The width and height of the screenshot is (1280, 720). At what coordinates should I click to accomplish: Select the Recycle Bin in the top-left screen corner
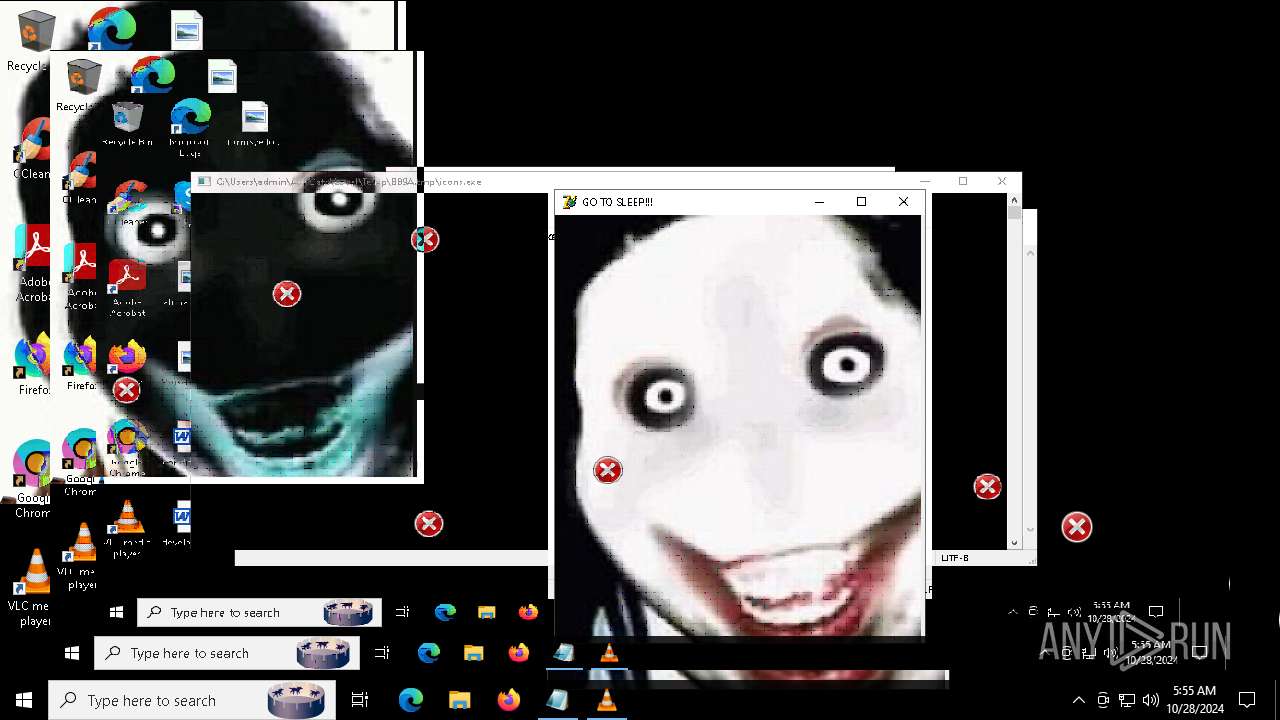[x=30, y=40]
